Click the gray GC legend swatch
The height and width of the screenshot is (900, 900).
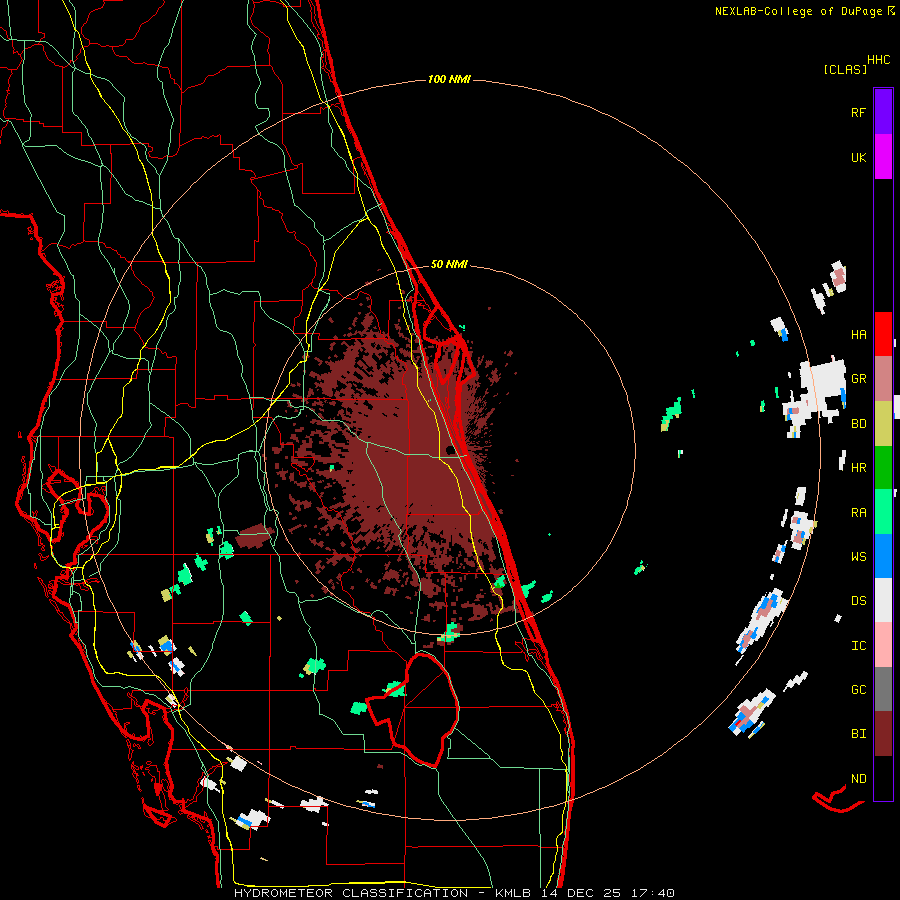point(883,689)
